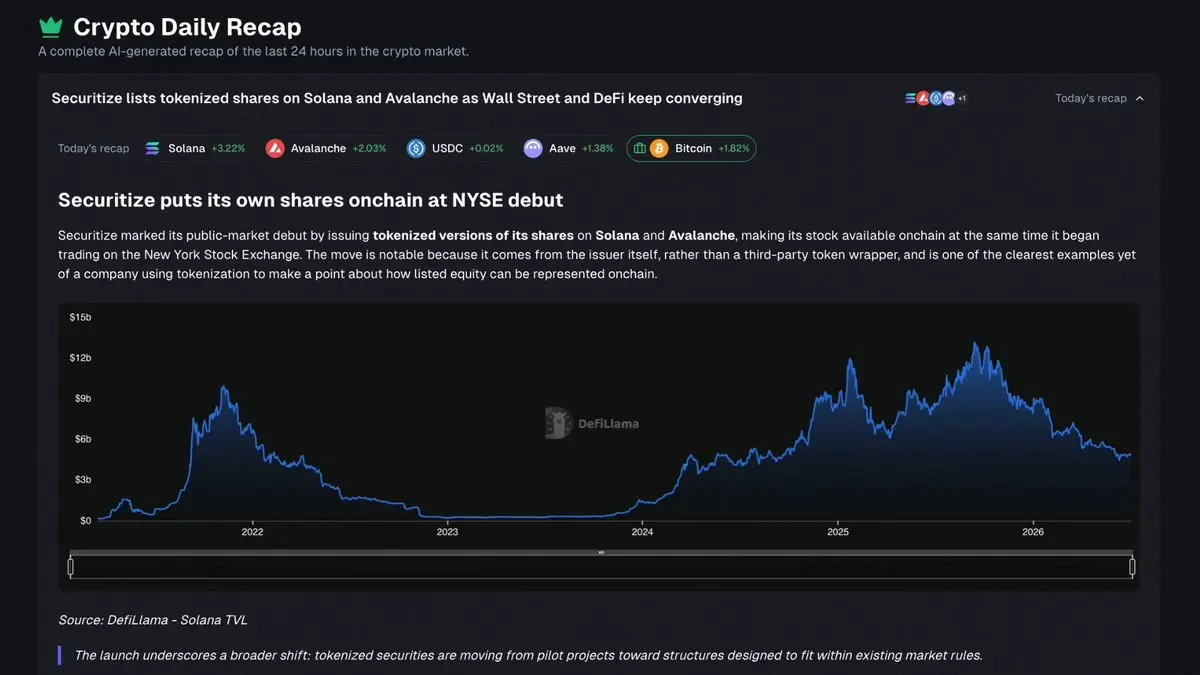Click the recap headline about Securitize tokenized shares

[397, 98]
